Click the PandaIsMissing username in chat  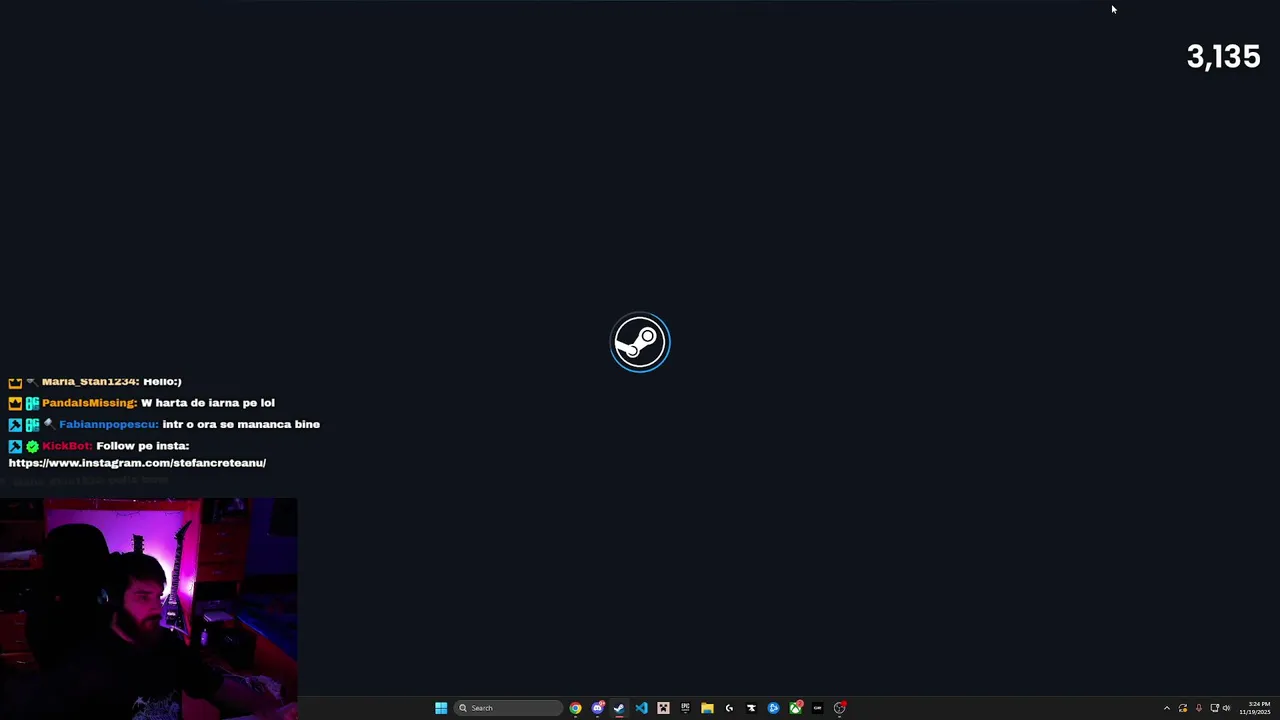tap(89, 403)
